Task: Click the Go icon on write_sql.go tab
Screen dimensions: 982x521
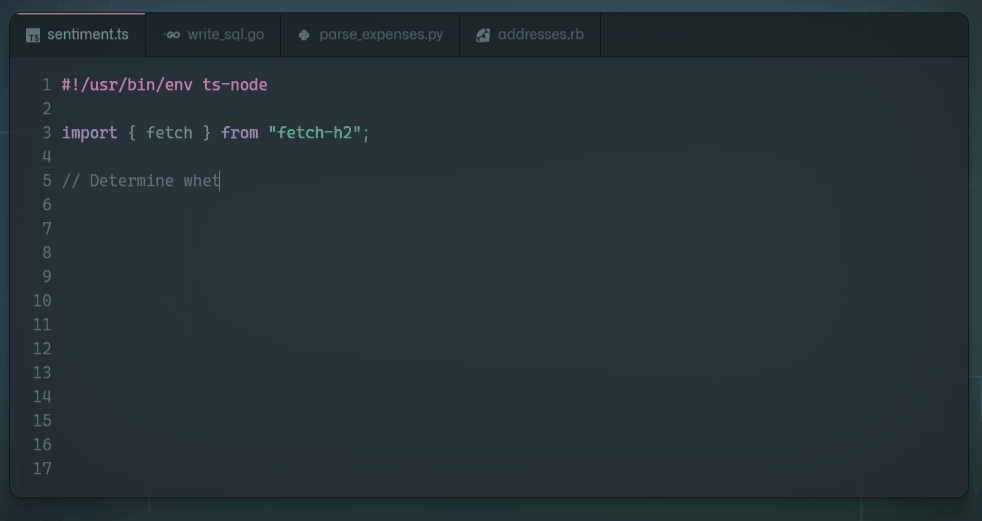Action: [173, 35]
